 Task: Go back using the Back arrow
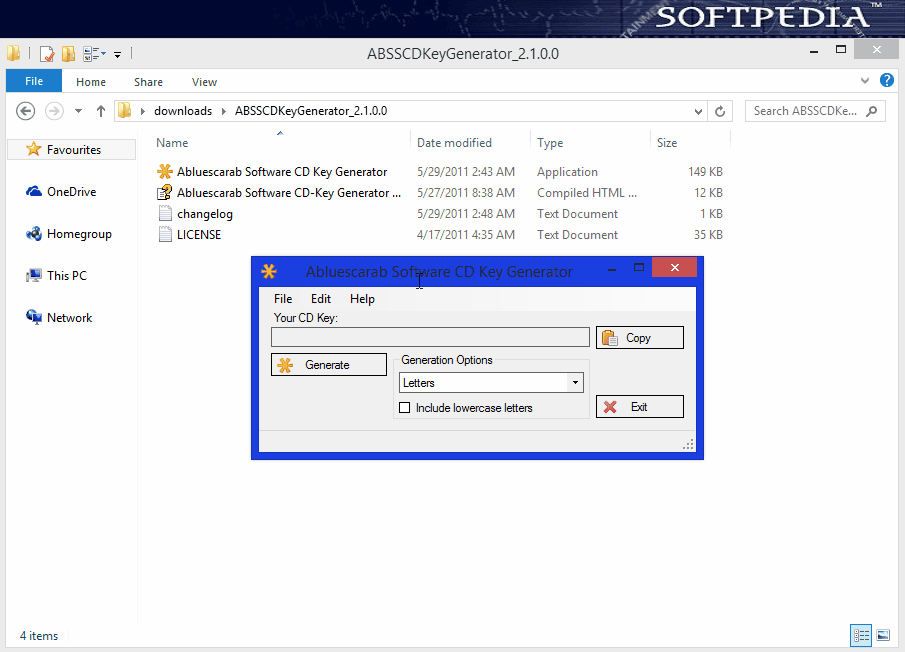25,111
